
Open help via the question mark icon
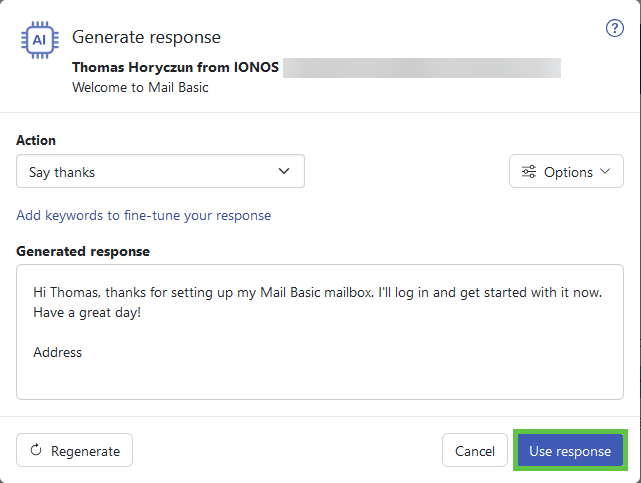pyautogui.click(x=615, y=28)
